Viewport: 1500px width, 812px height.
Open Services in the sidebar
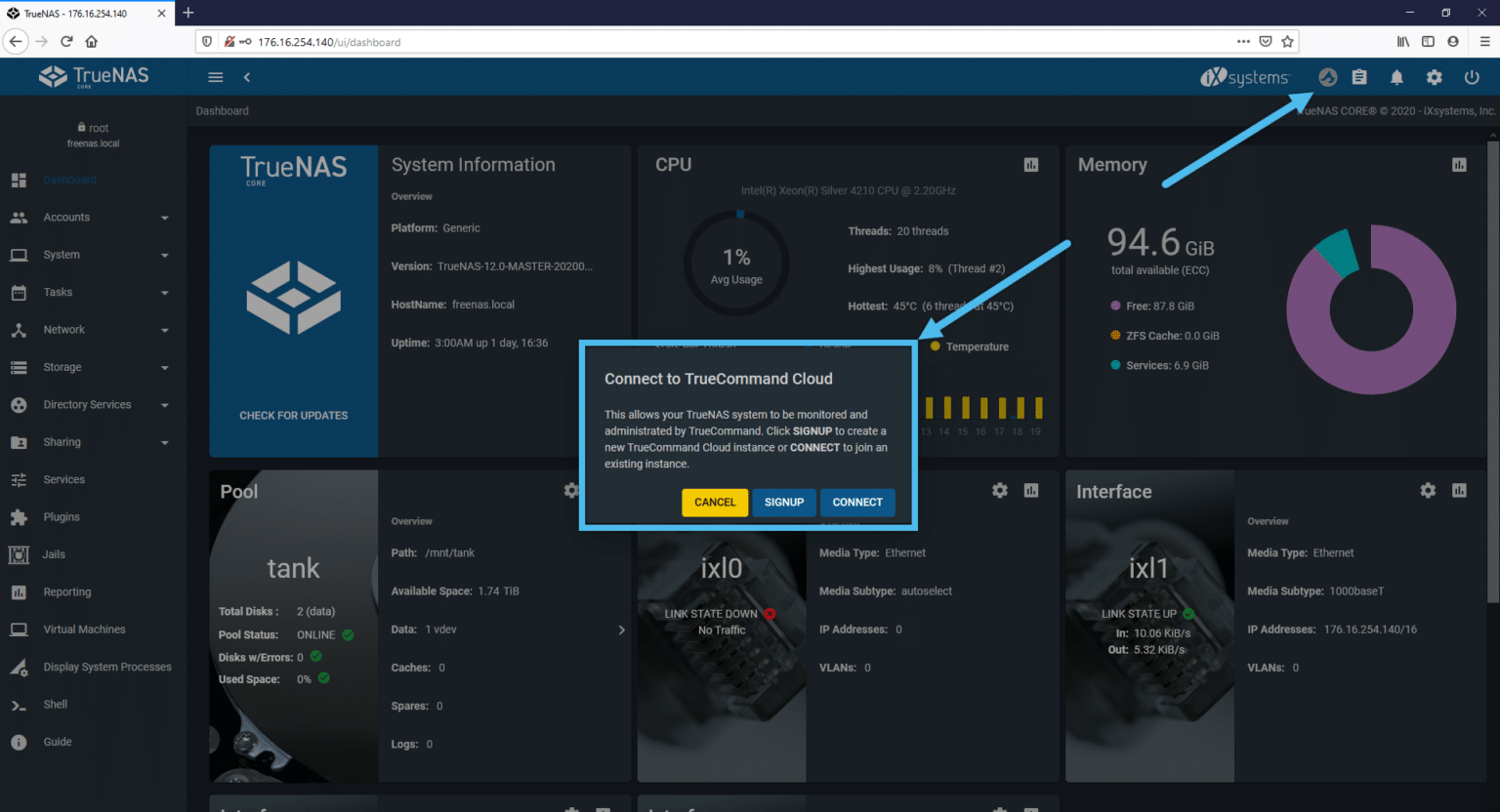tap(94, 480)
